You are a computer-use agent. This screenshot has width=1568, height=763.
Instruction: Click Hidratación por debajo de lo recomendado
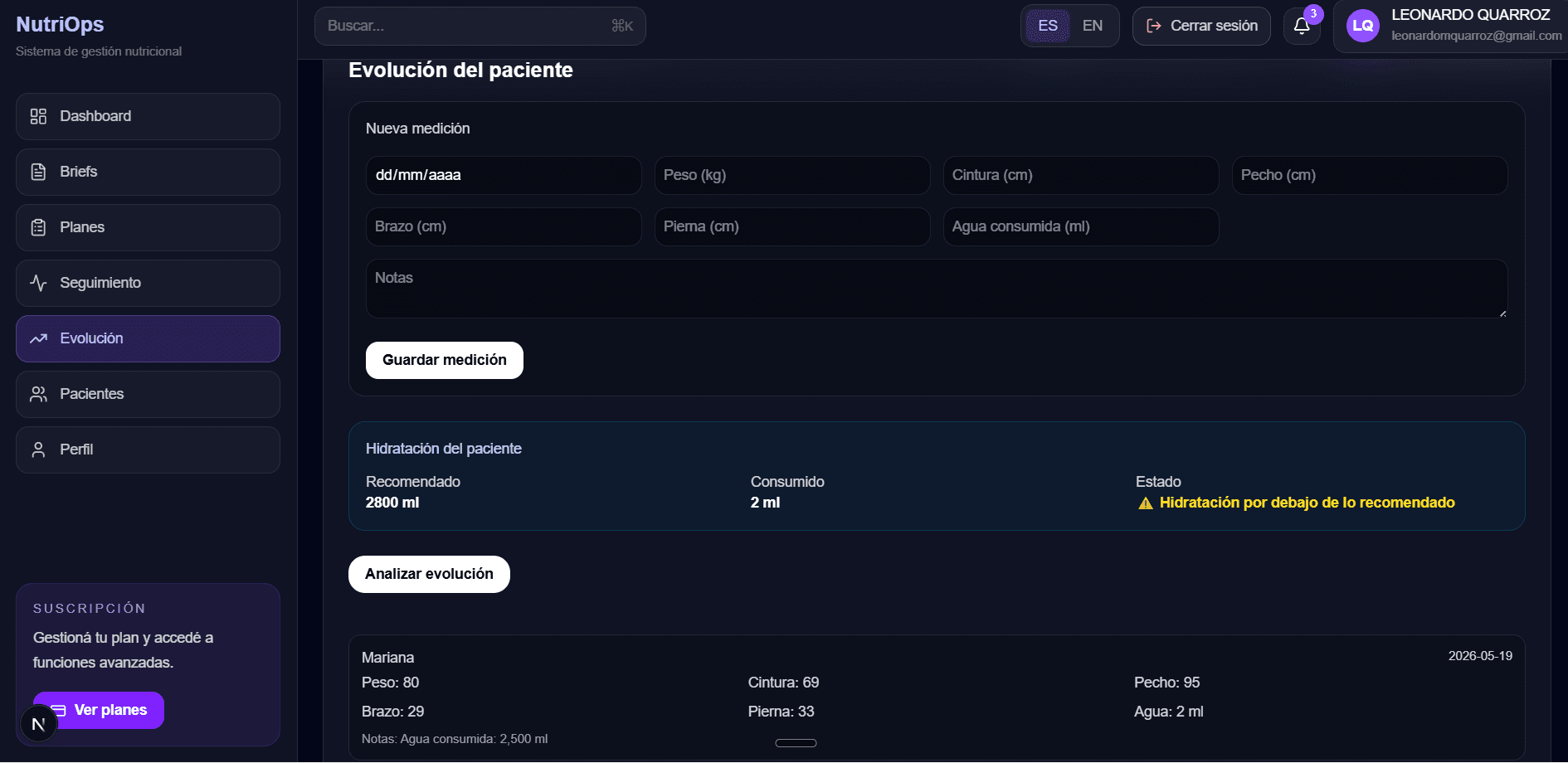tap(1307, 503)
